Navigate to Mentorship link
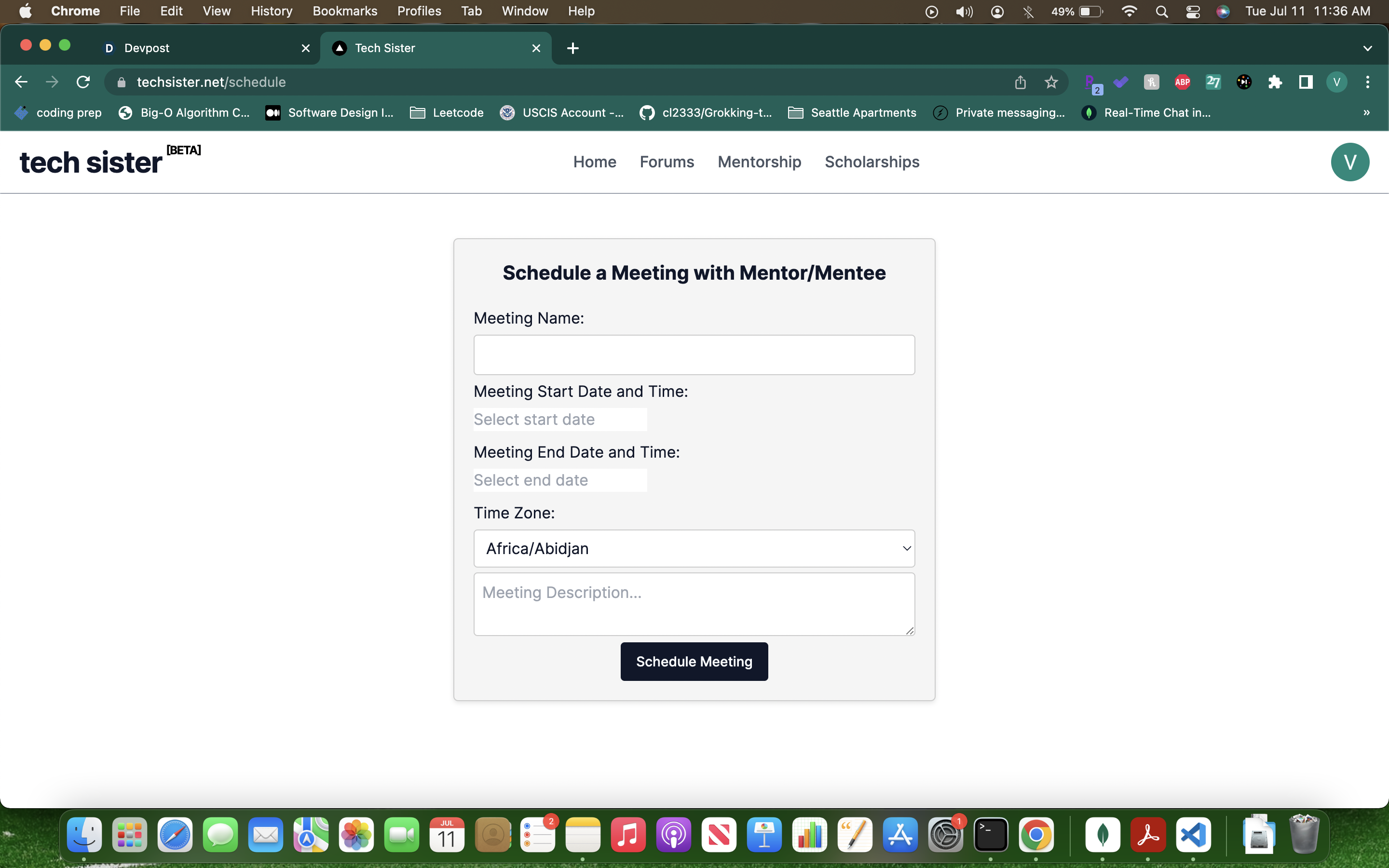 point(759,162)
